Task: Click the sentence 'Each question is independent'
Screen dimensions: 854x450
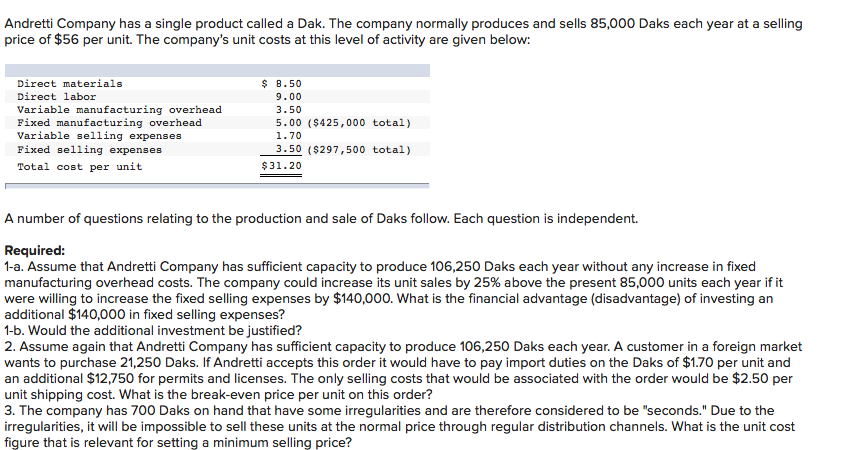Action: click(546, 218)
